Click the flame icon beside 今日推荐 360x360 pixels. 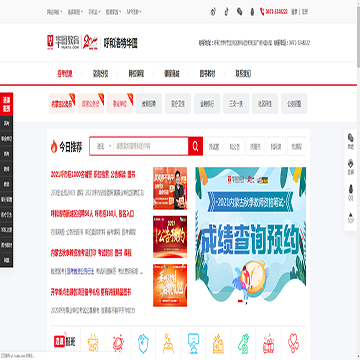[x=54, y=146]
